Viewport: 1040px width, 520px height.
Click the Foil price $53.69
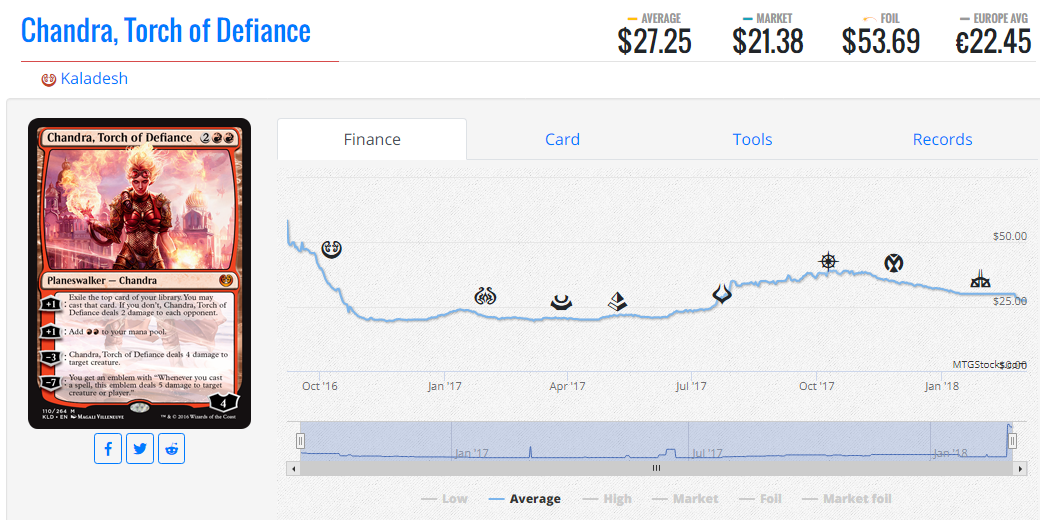tap(881, 41)
